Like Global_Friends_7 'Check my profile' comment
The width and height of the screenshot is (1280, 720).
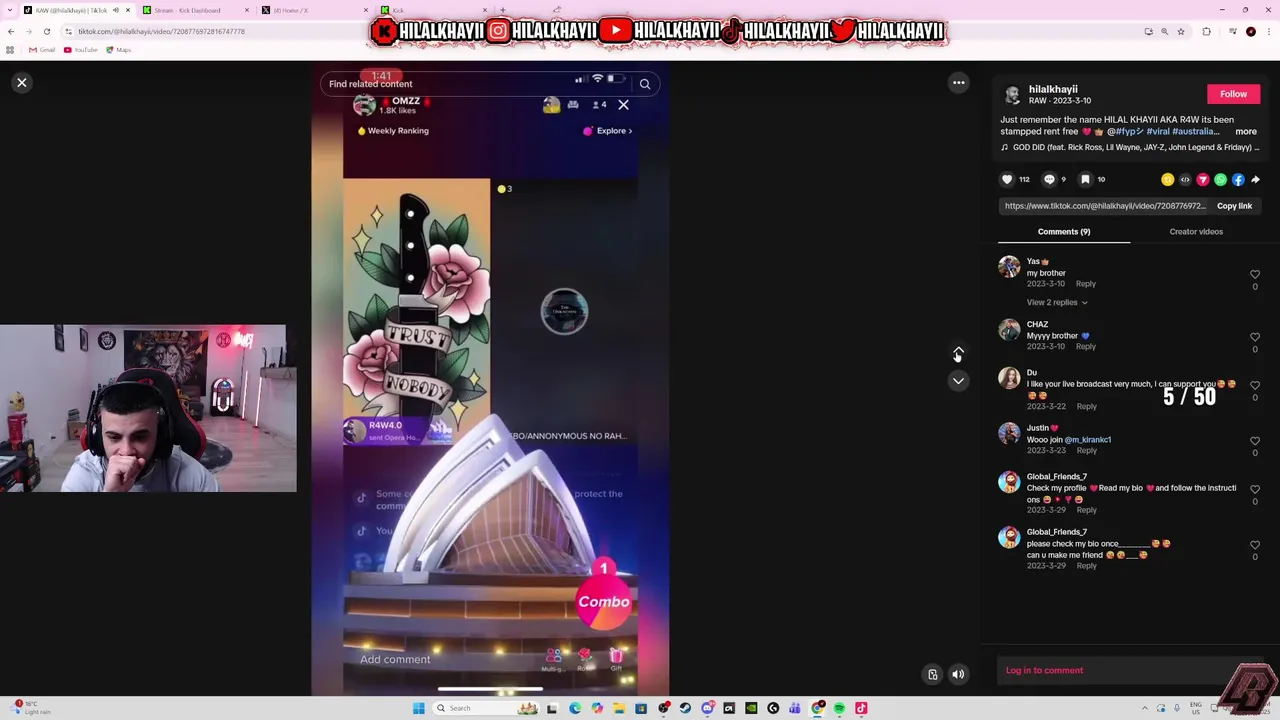point(1255,490)
